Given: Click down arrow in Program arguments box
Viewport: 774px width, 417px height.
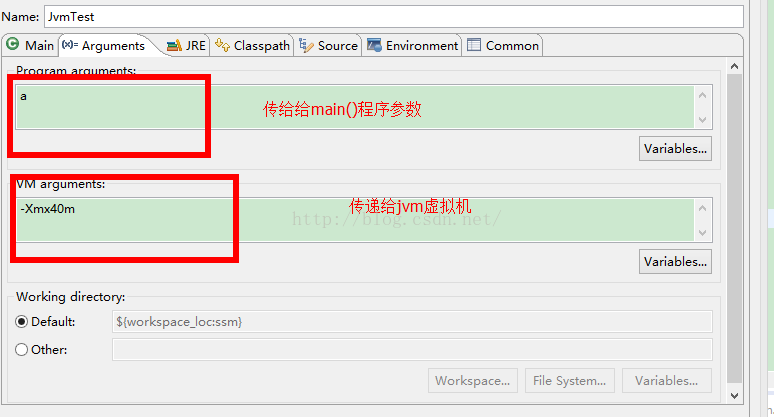Looking at the screenshot, I should [x=703, y=120].
